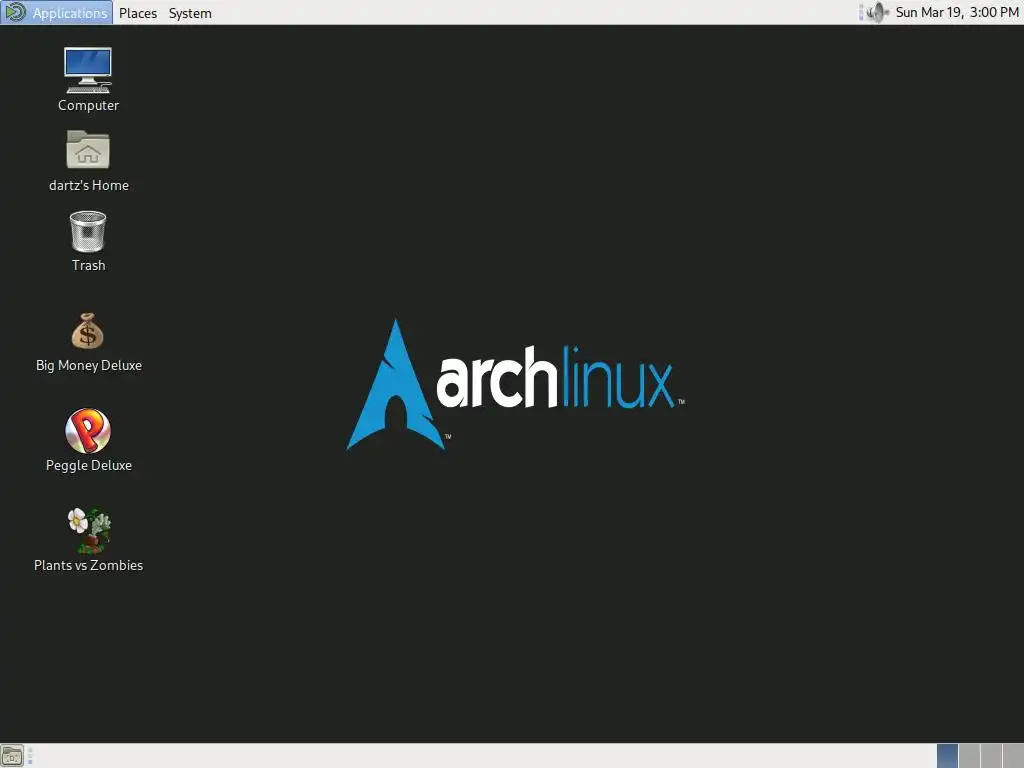Screen dimensions: 1024x768
Task: Click the volume speaker icon in the top panel
Action: point(876,12)
